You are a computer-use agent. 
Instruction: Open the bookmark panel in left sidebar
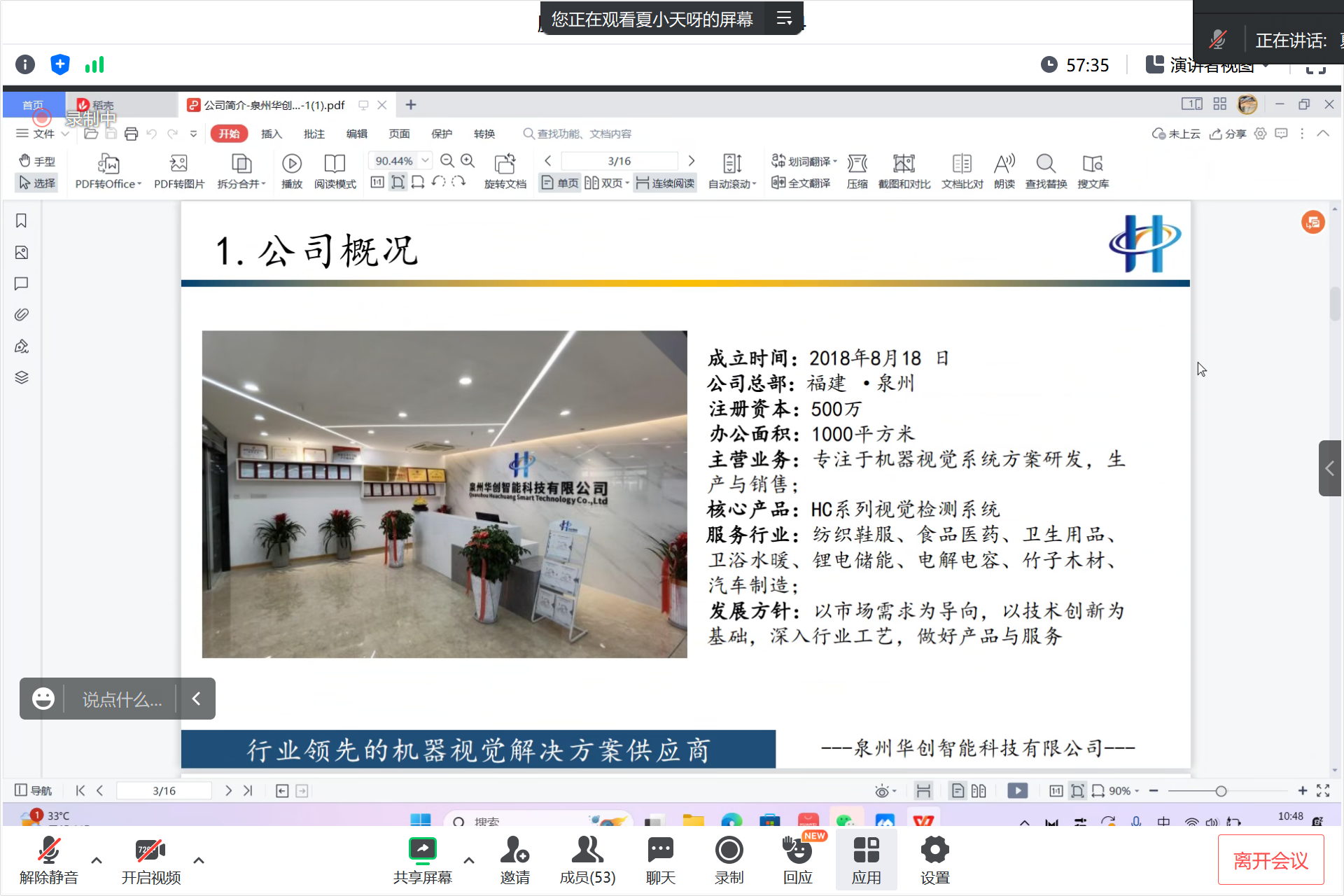(x=21, y=221)
